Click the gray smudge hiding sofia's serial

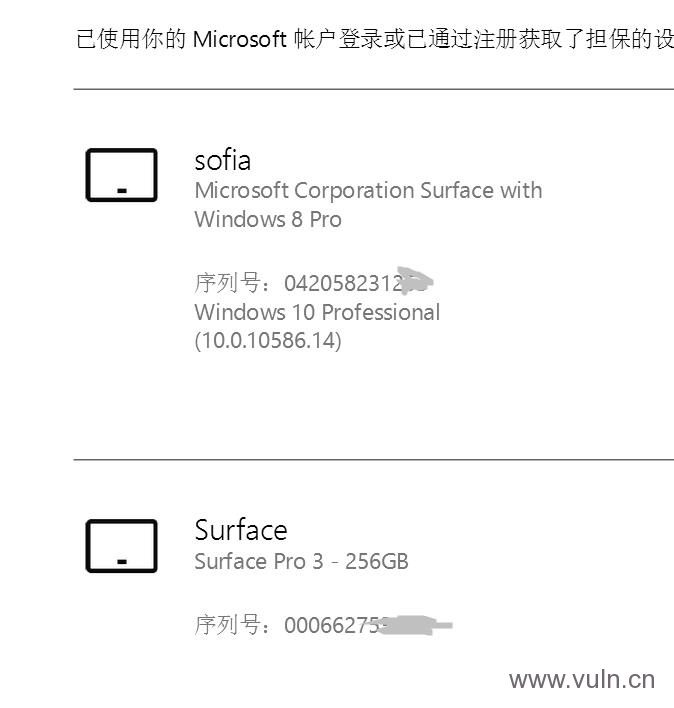(x=415, y=280)
